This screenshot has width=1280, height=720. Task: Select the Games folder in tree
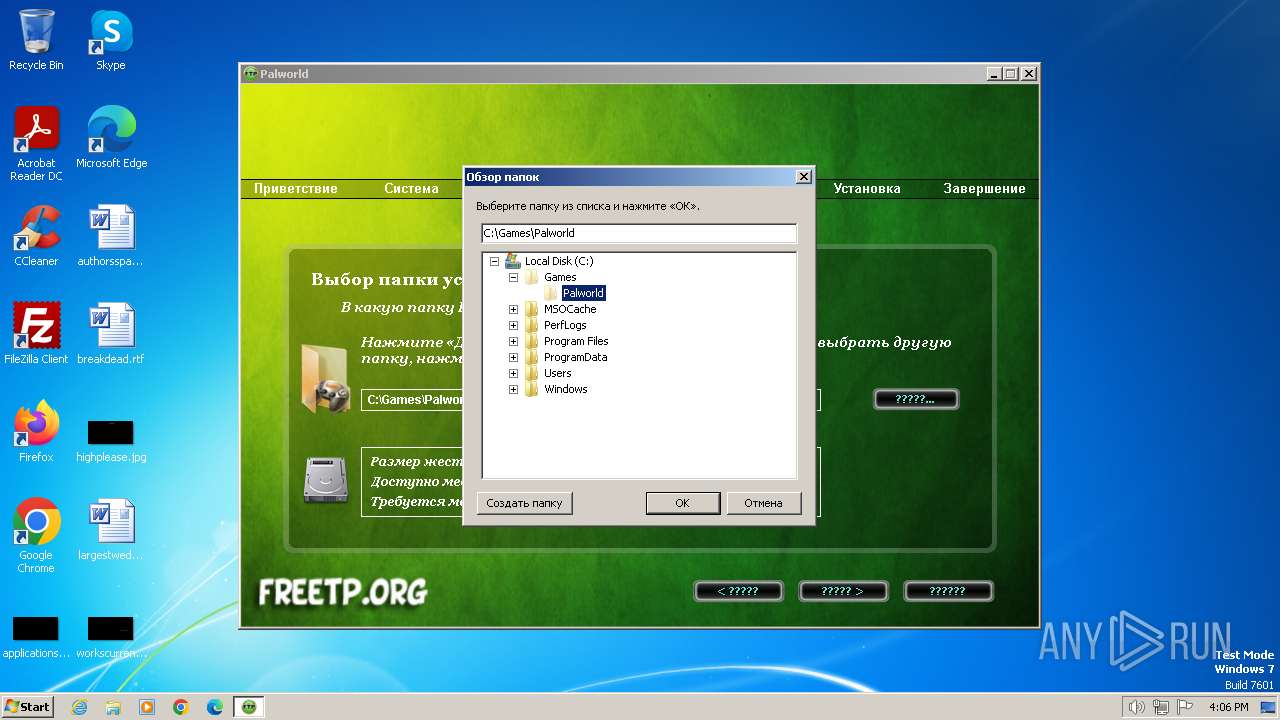coord(560,277)
